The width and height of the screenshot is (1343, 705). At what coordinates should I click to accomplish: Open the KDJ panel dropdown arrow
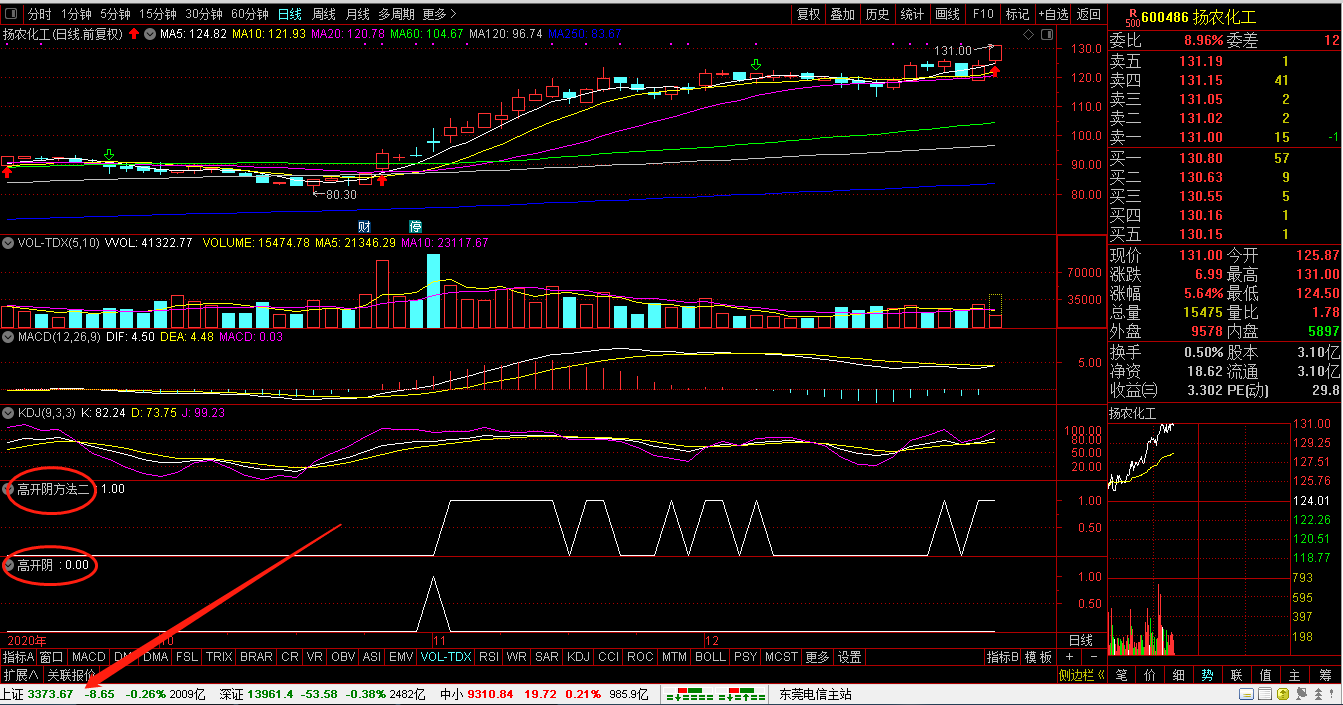pos(9,412)
